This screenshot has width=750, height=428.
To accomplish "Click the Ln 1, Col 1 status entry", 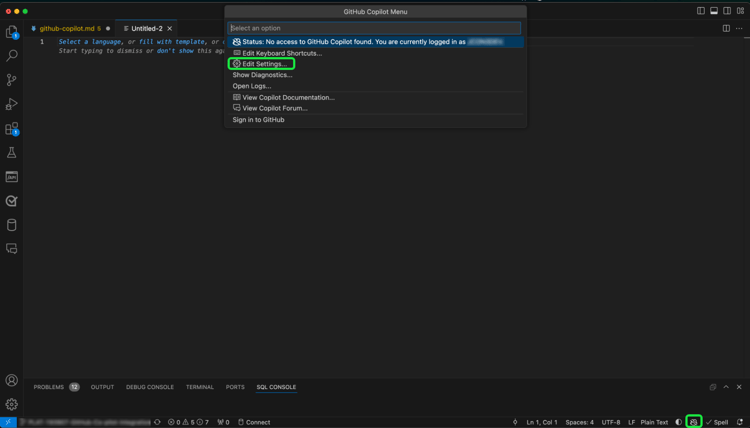I will coord(542,422).
